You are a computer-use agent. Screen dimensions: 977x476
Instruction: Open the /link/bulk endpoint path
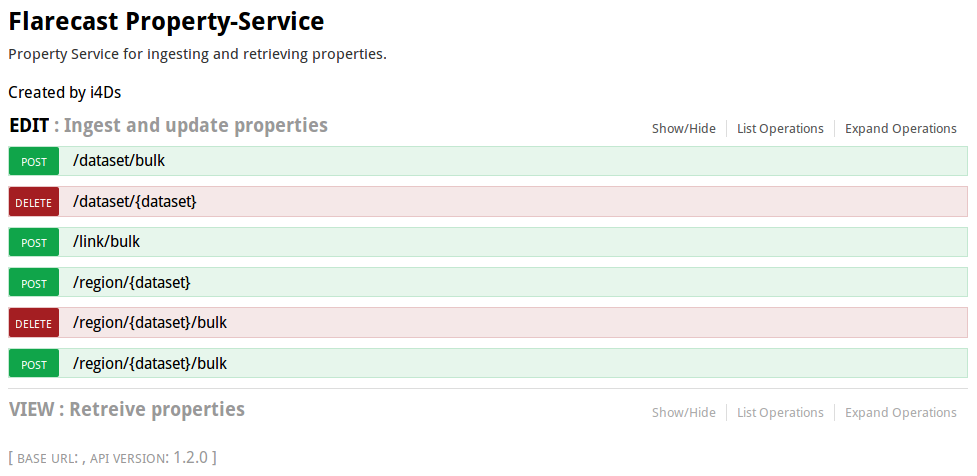click(106, 241)
